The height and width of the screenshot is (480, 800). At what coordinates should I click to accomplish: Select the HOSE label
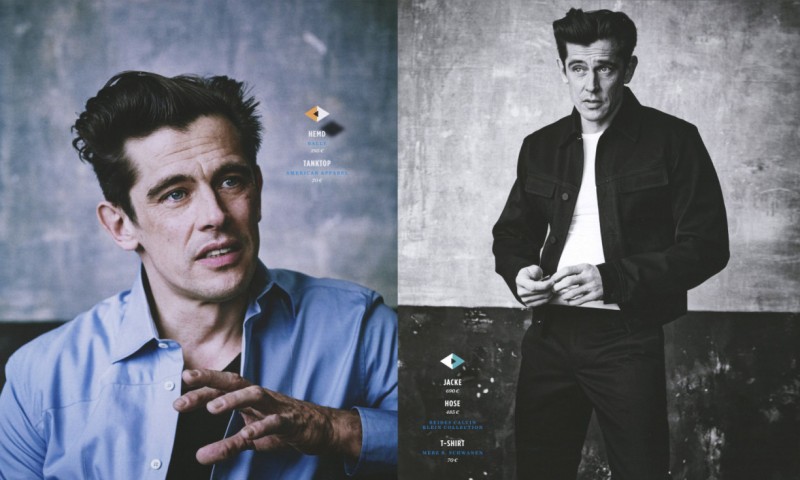click(x=452, y=403)
